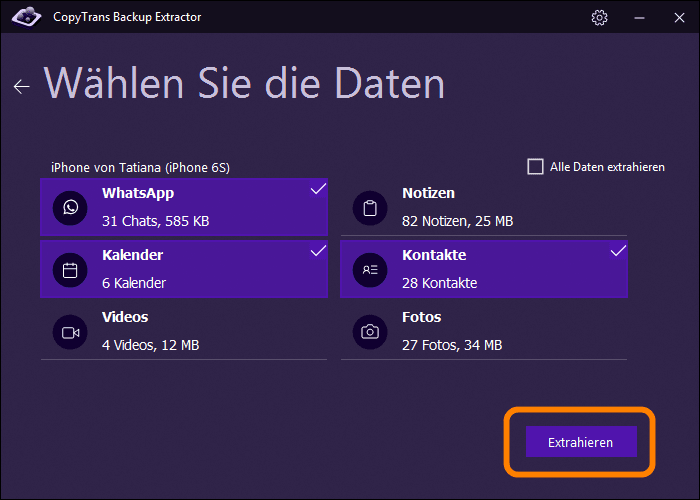Click the Videos camcorder icon

click(x=70, y=332)
